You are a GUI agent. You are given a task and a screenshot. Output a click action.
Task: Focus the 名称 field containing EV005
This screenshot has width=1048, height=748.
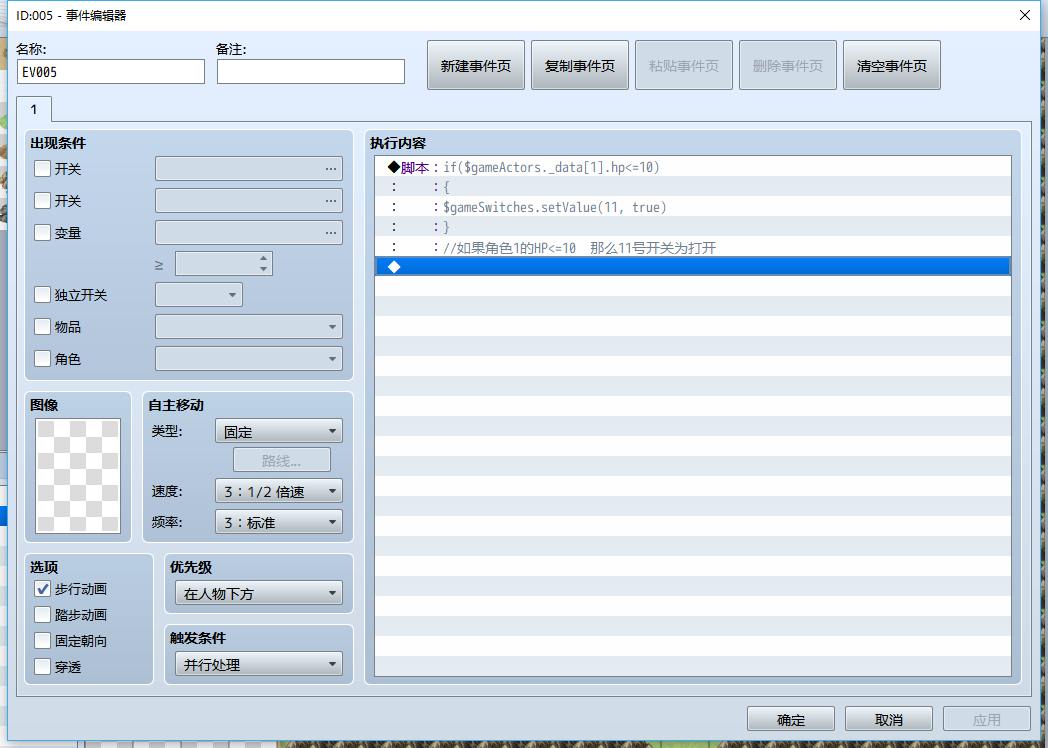[111, 72]
